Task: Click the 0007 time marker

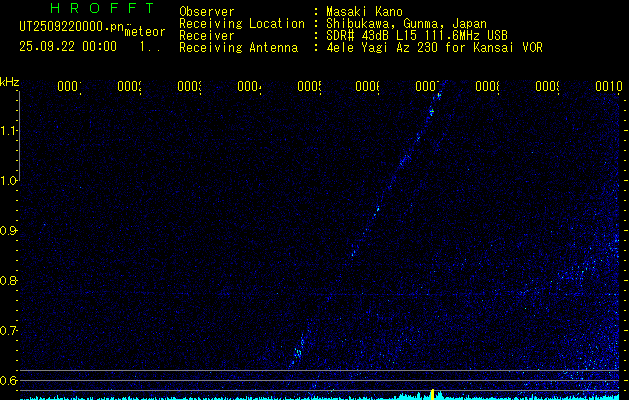Action: pyautogui.click(x=427, y=86)
